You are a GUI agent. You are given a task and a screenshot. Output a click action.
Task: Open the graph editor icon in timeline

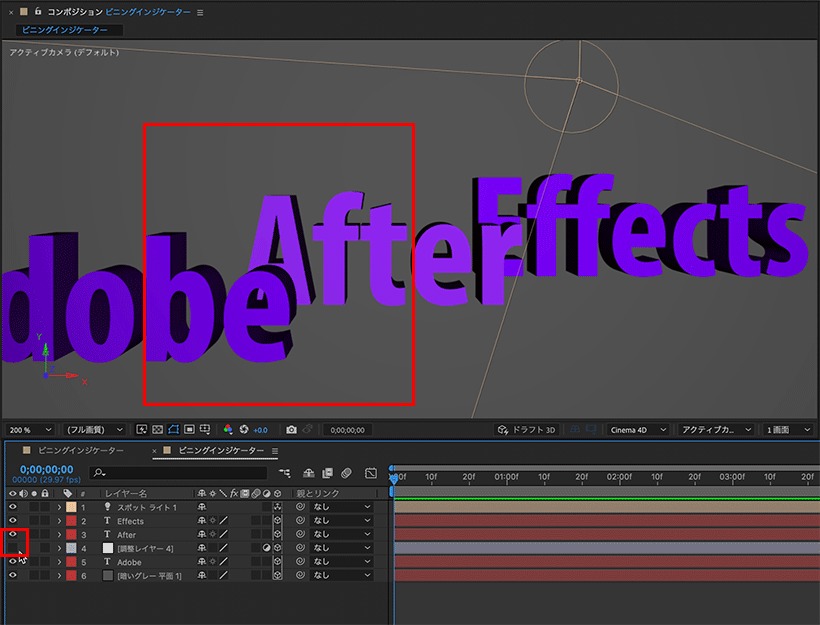tap(371, 473)
